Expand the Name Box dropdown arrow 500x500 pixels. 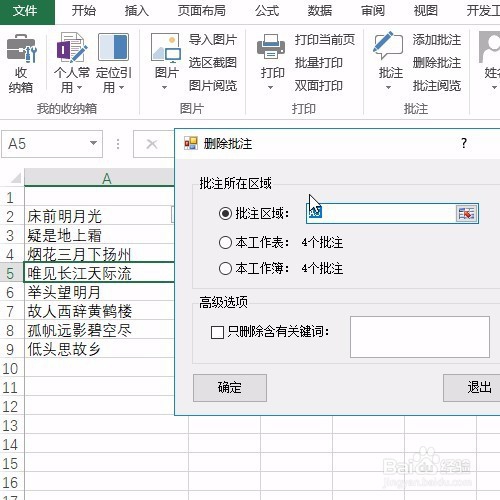(x=94, y=143)
